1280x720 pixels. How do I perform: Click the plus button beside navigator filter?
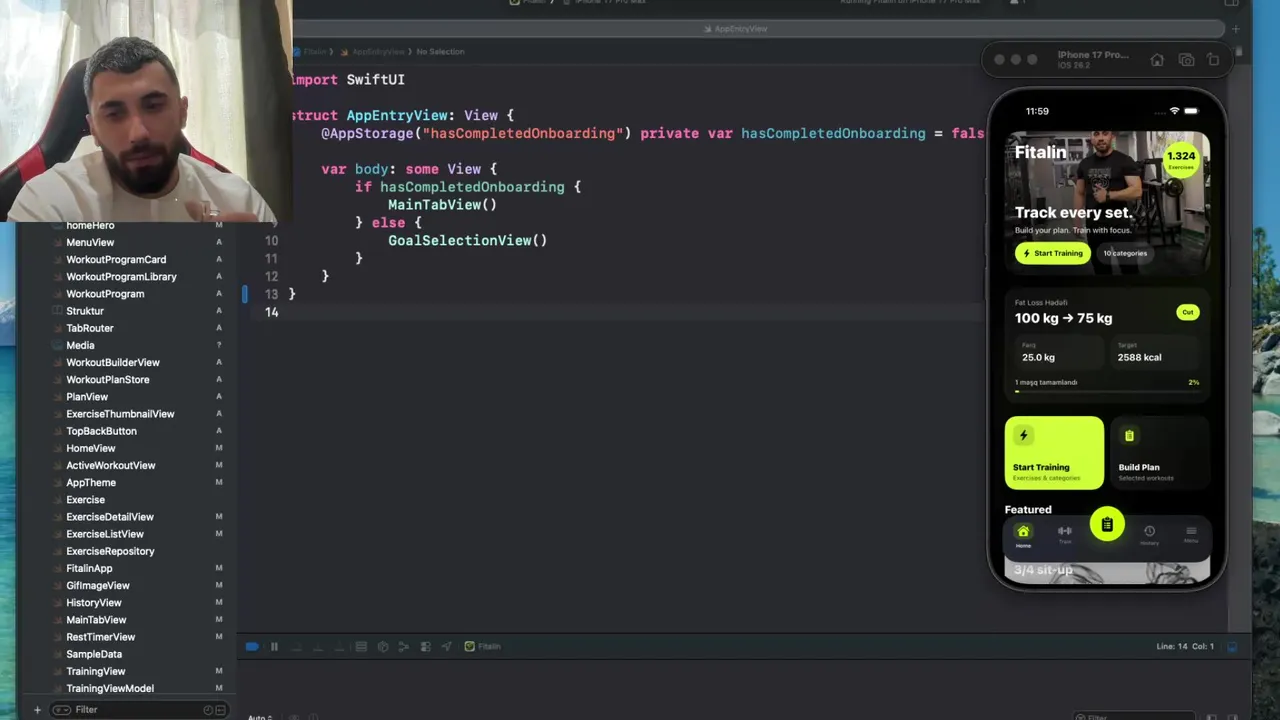click(x=37, y=710)
